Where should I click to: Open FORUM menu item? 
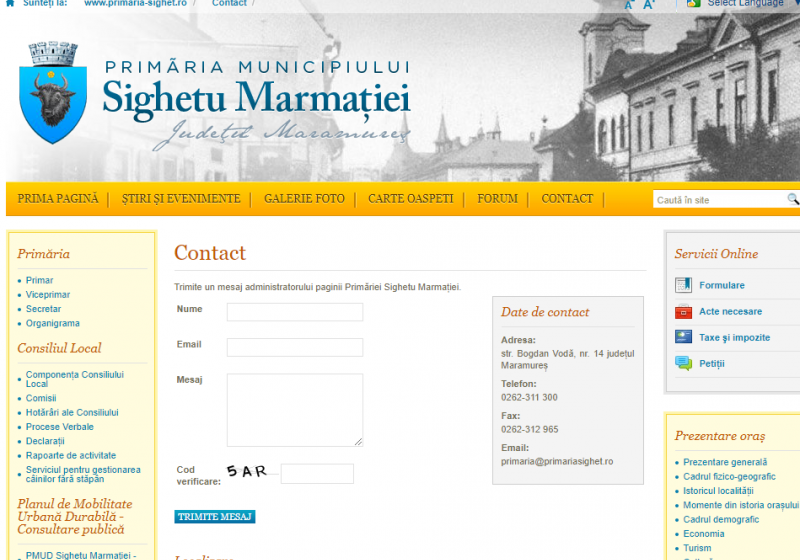pyautogui.click(x=497, y=198)
